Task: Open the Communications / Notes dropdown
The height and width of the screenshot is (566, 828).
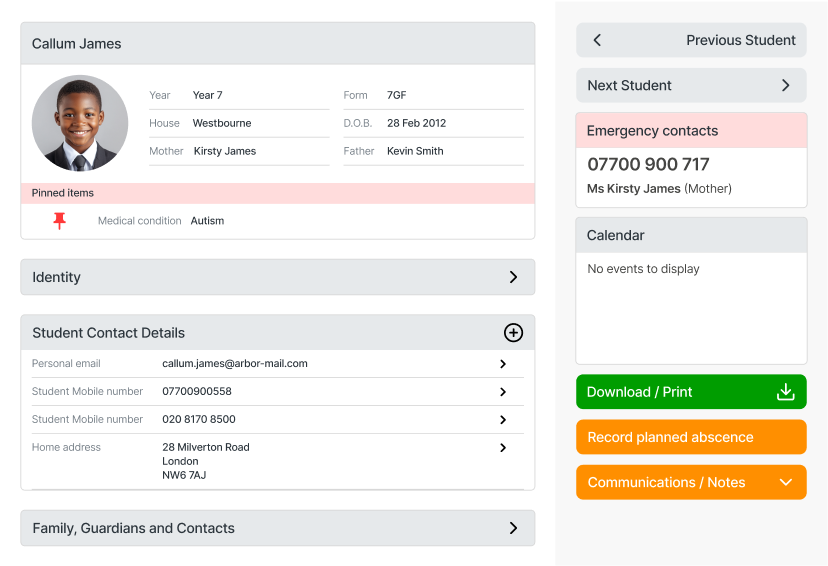Action: pyautogui.click(x=786, y=482)
